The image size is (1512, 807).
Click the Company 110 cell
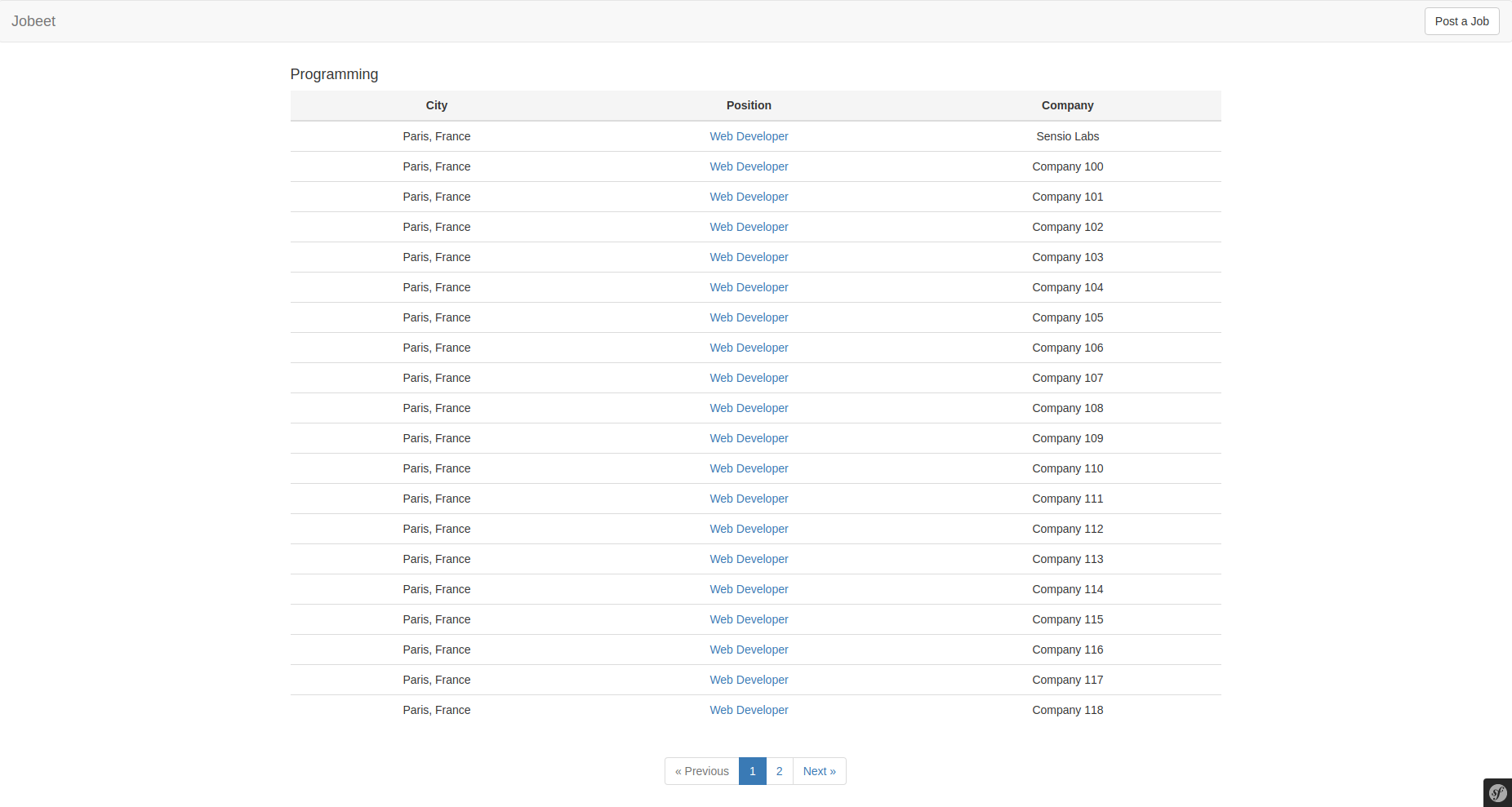(x=1067, y=468)
